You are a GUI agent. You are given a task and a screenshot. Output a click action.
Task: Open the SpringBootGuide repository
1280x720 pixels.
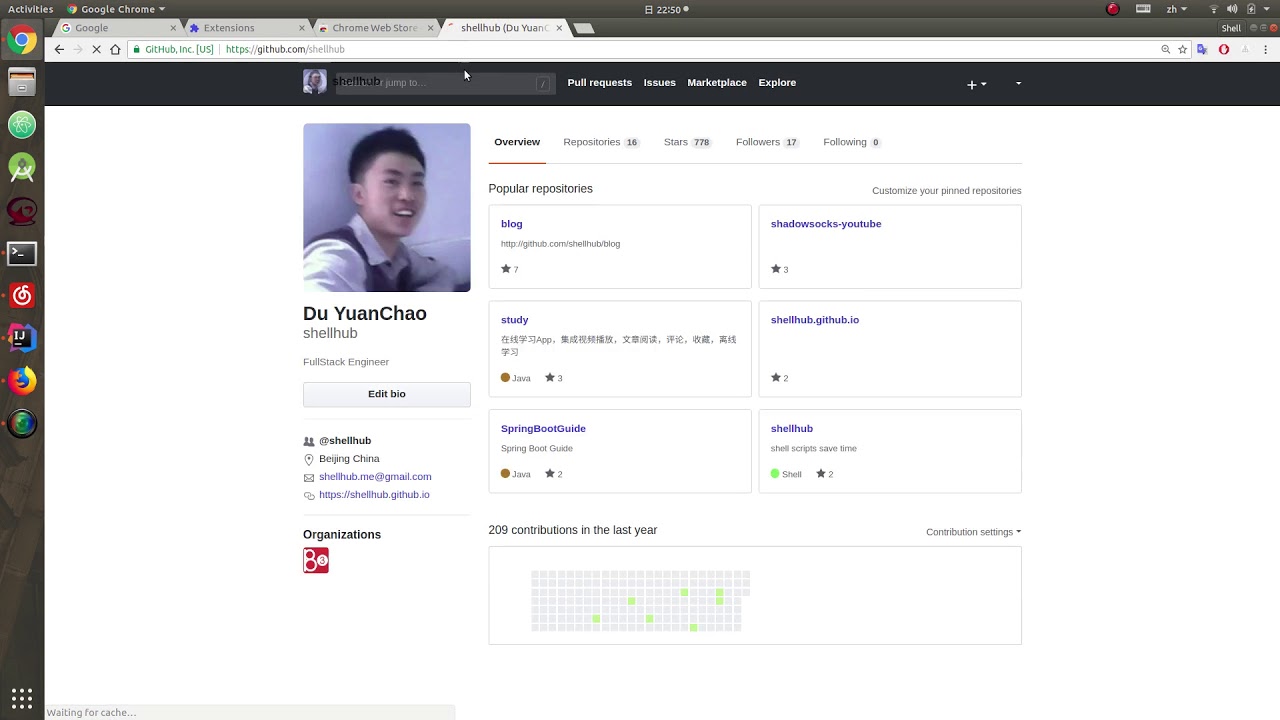[x=543, y=429]
